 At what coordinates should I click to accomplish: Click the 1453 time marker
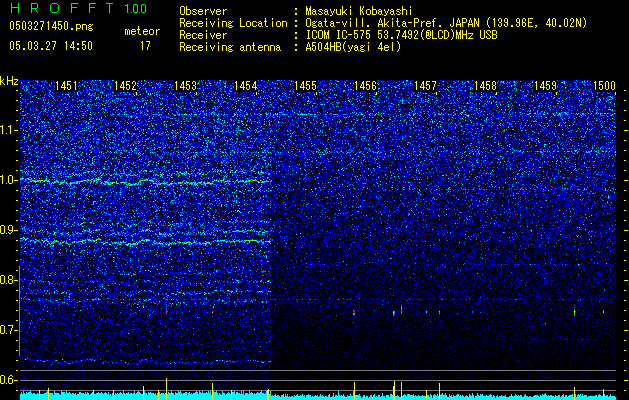pos(185,86)
